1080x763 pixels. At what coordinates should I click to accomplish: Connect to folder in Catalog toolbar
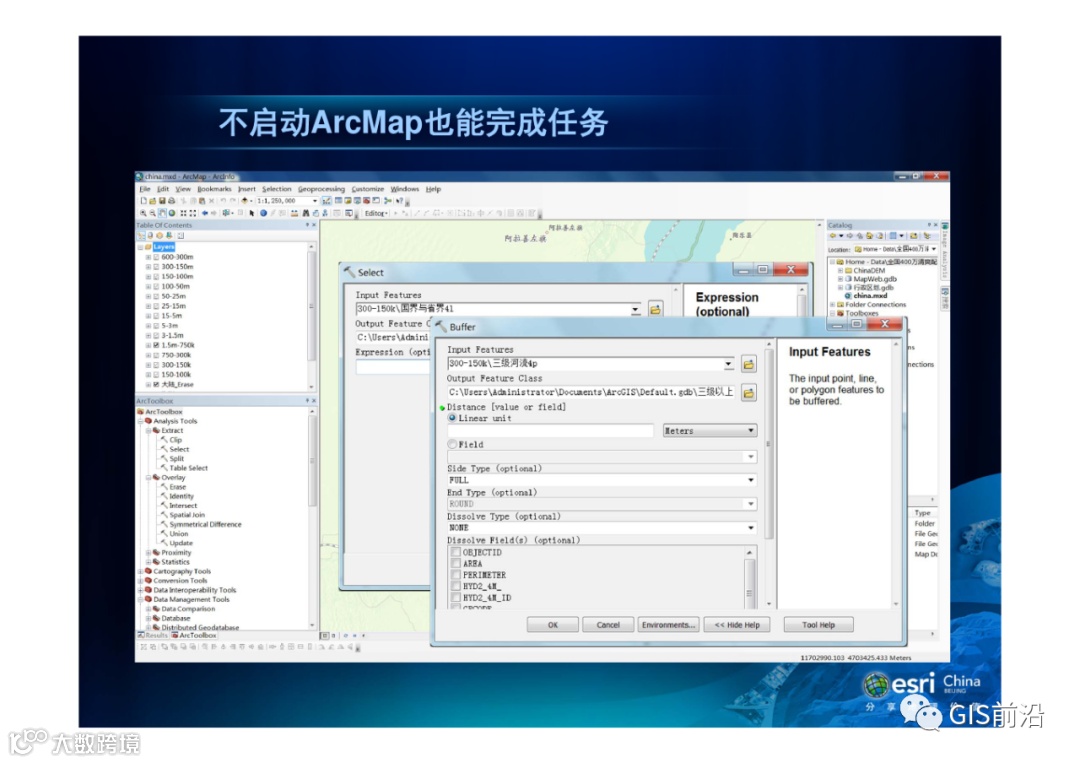tap(913, 236)
